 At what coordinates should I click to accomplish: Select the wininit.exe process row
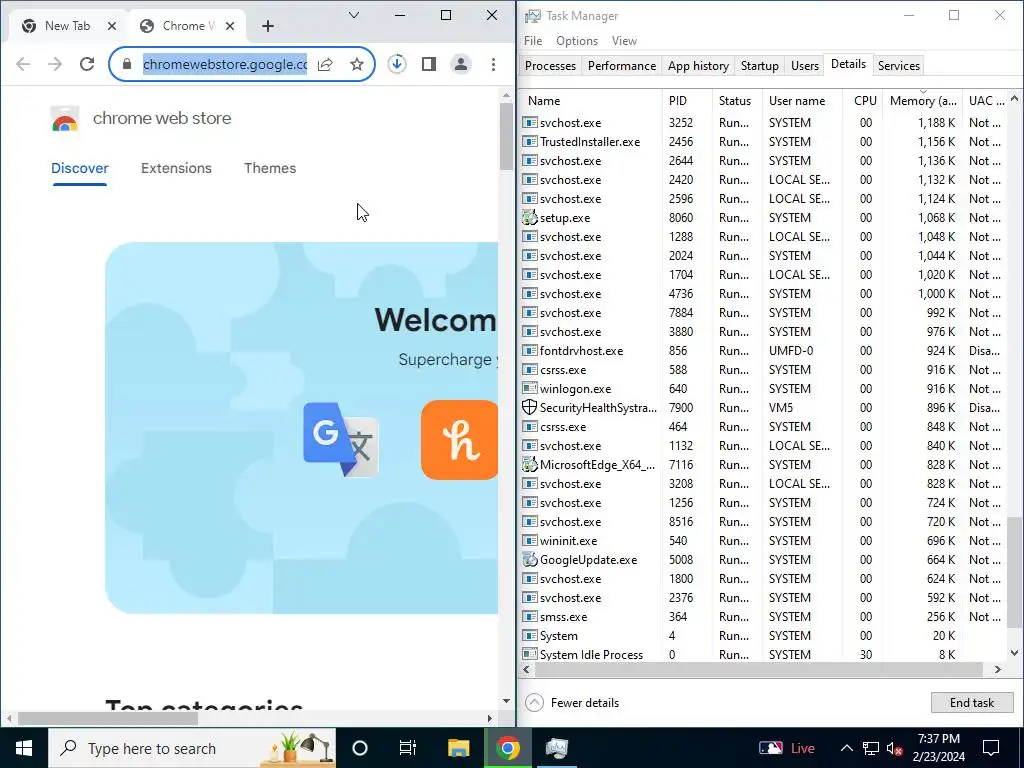[x=765, y=541]
